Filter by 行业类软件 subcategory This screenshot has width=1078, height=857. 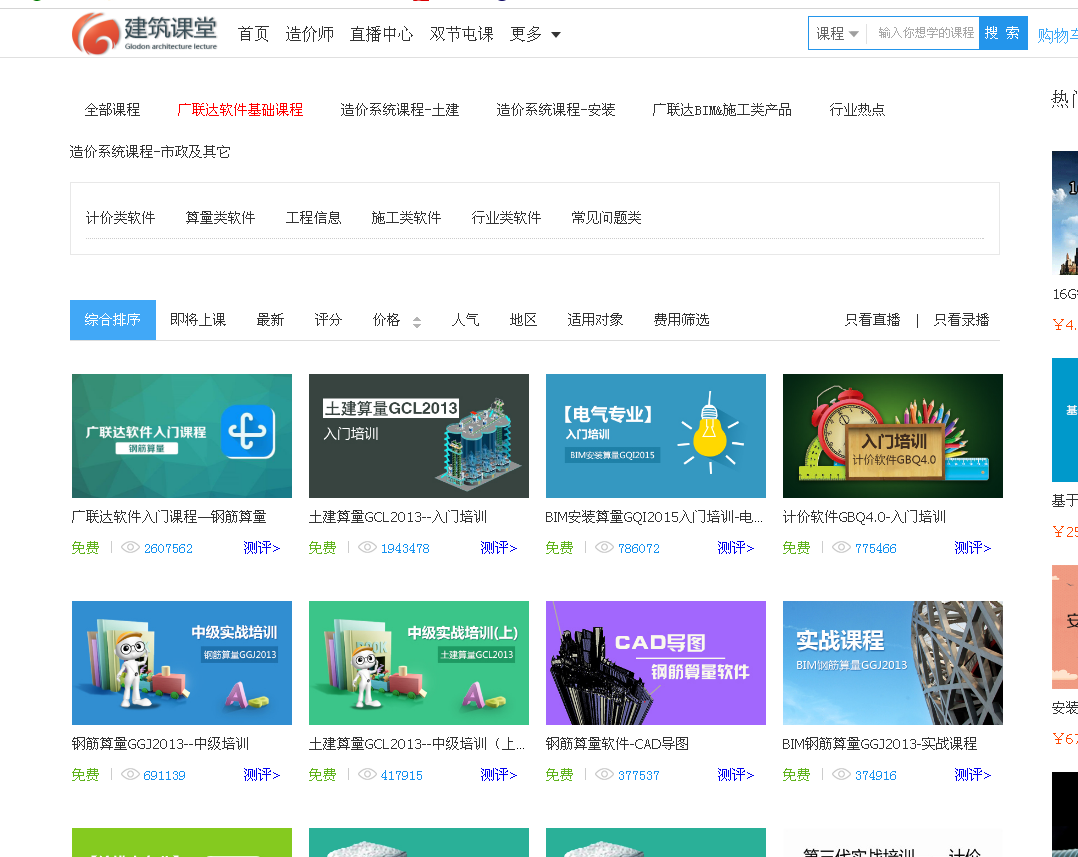506,218
